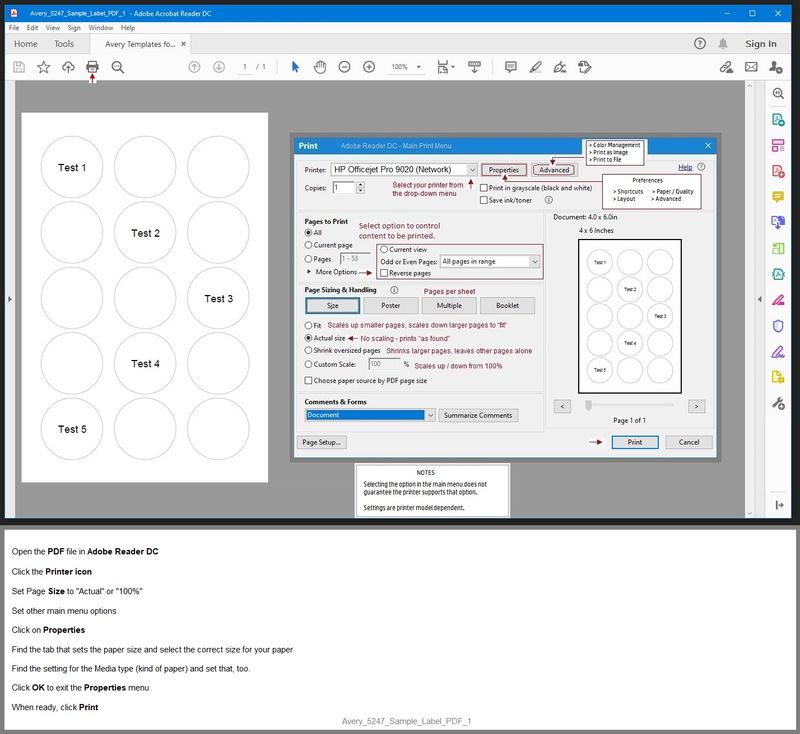
Task: Go to previous page arrow icon
Action: point(194,67)
